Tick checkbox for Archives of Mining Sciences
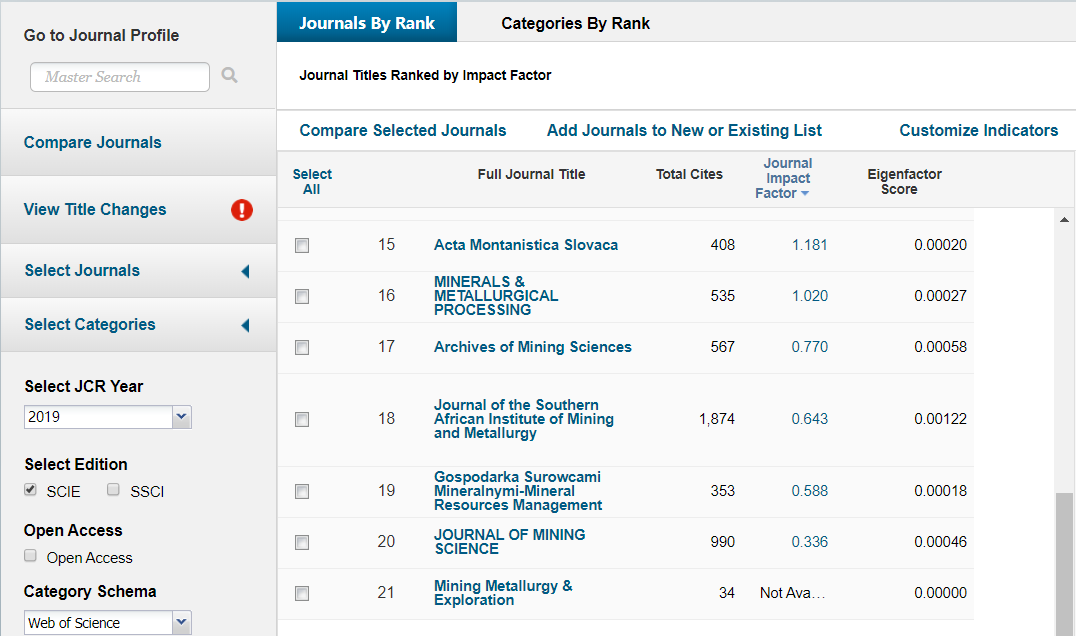 click(302, 348)
